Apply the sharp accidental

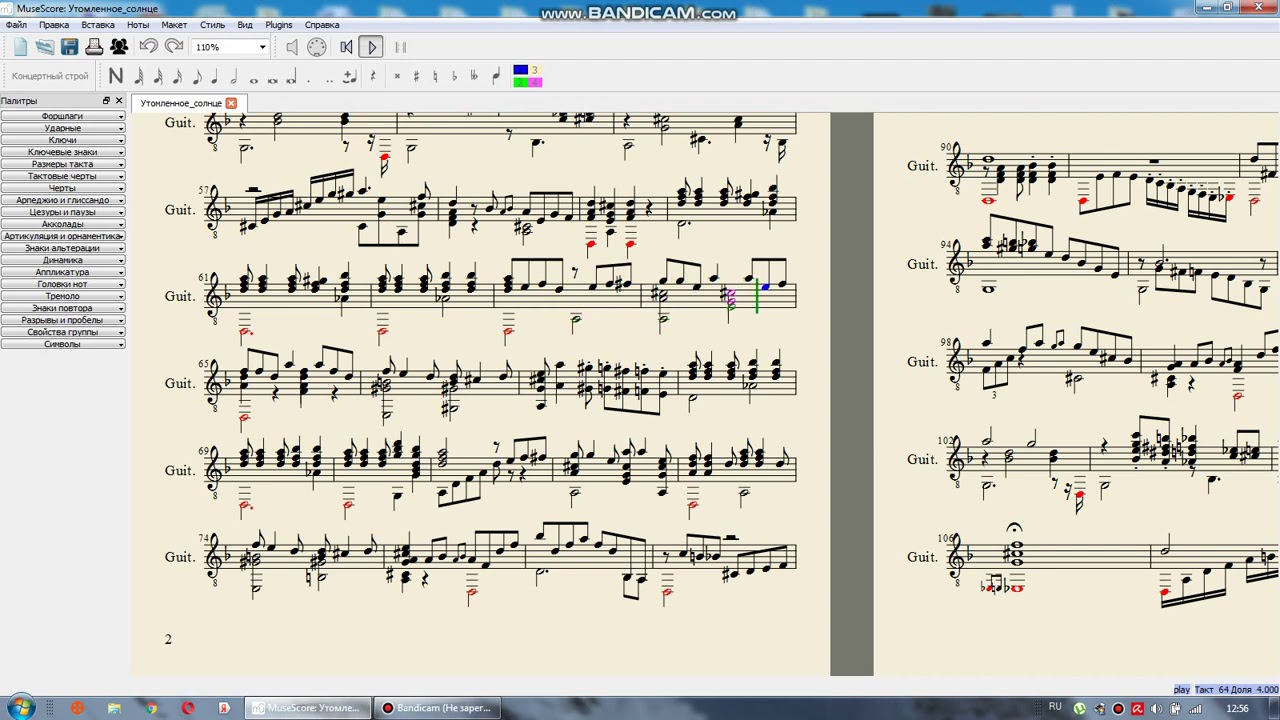pyautogui.click(x=416, y=76)
